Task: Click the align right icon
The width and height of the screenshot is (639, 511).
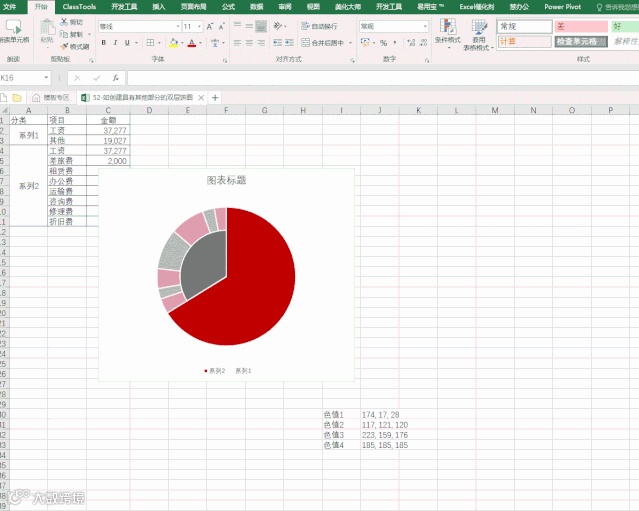Action: pos(261,42)
